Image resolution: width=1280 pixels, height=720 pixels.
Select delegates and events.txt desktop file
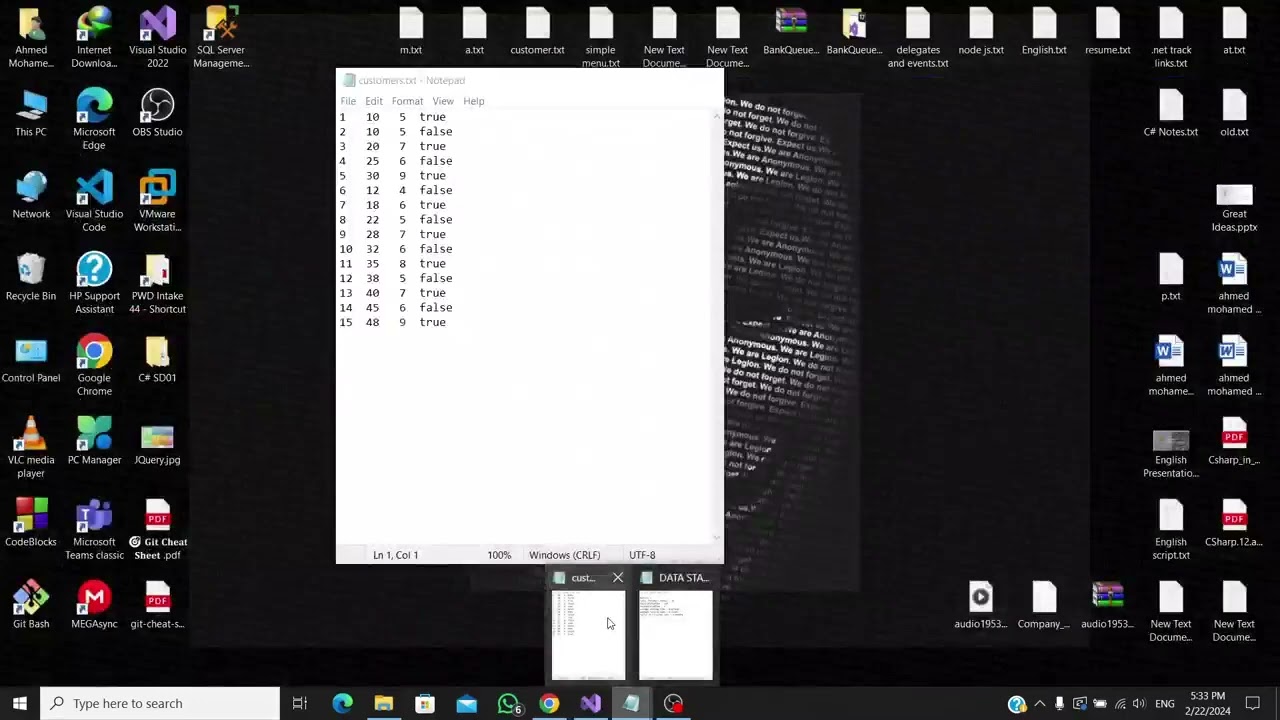[x=918, y=38]
